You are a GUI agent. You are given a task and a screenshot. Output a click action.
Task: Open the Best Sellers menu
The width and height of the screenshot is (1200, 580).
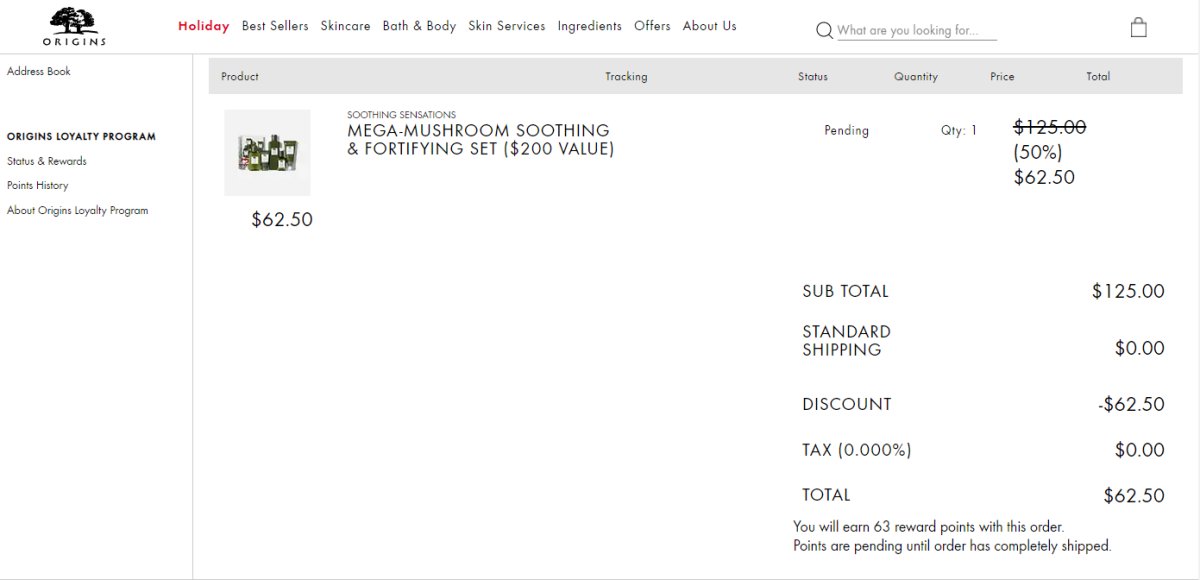[275, 26]
